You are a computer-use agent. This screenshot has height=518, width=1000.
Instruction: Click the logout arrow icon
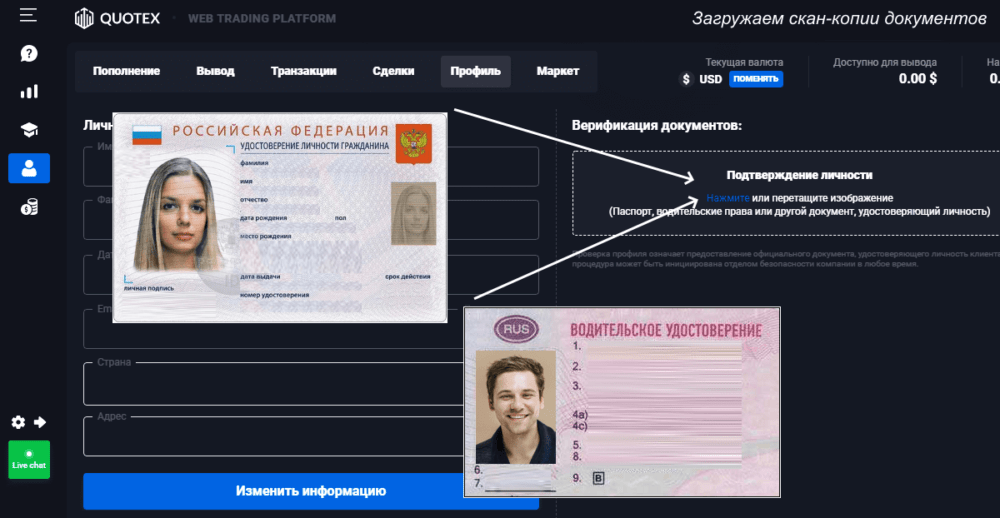click(41, 422)
